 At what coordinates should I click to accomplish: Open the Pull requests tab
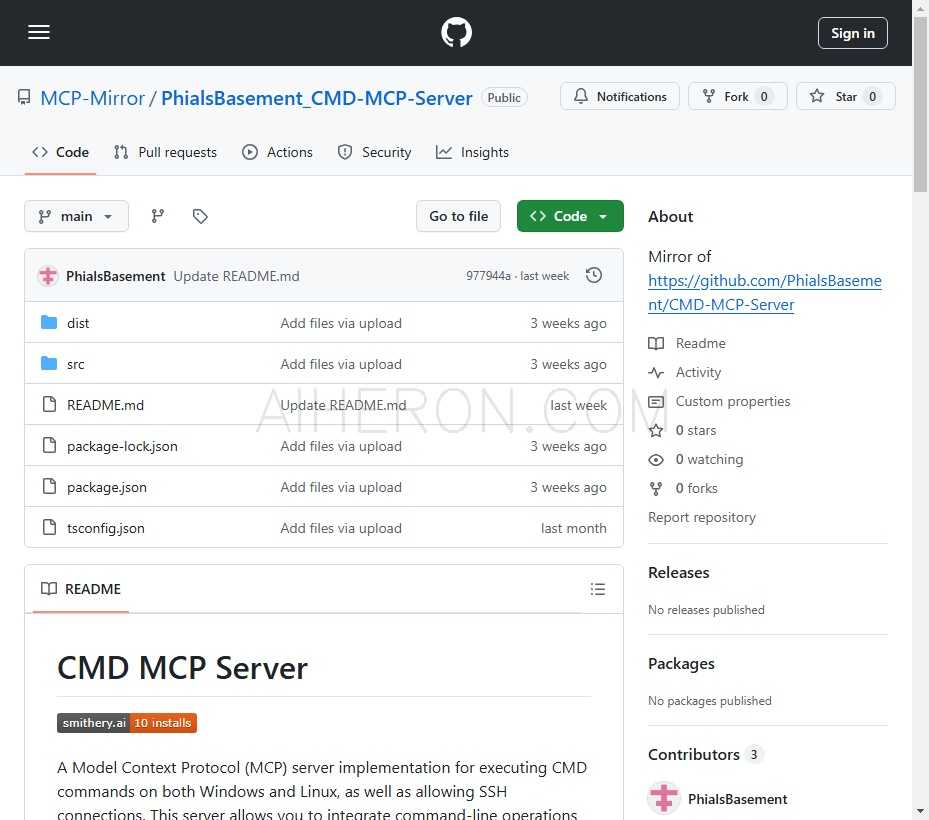[165, 152]
